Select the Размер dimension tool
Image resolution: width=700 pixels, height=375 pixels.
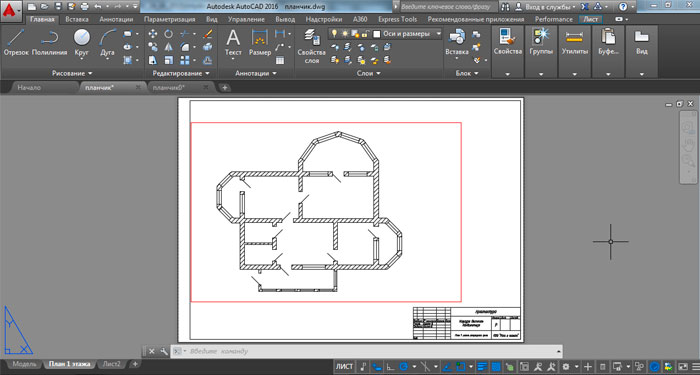click(260, 42)
